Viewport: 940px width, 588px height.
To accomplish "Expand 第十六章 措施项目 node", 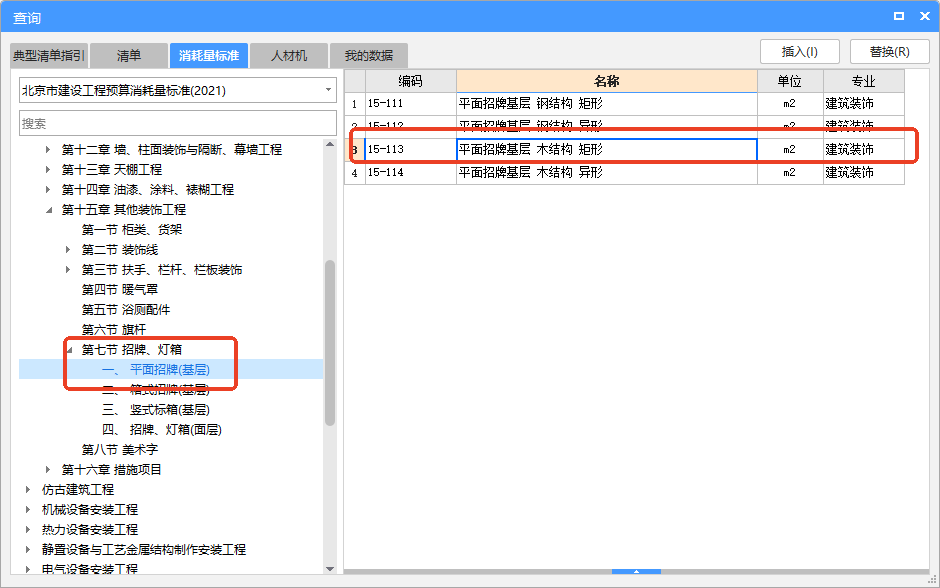I will pyautogui.click(x=48, y=469).
